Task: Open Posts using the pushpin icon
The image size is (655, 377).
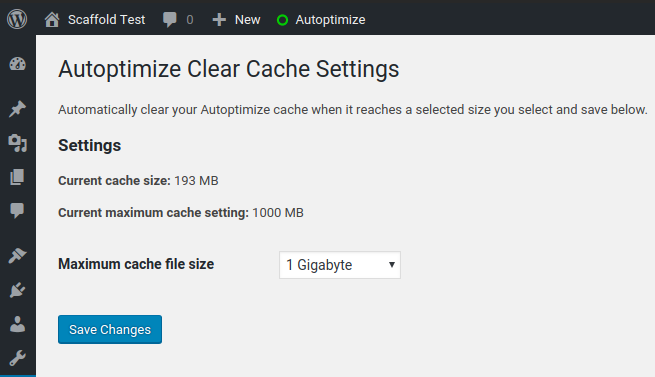Action: (18, 109)
